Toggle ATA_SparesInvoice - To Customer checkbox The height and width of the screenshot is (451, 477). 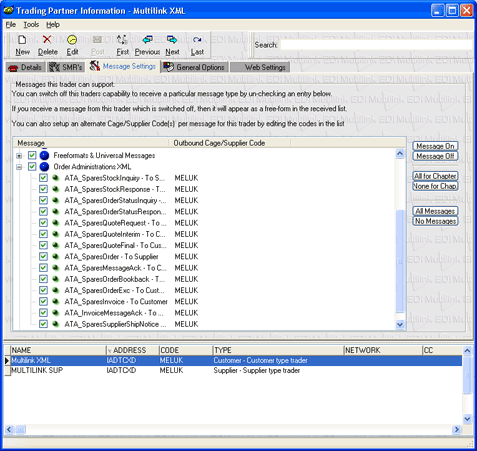point(43,301)
